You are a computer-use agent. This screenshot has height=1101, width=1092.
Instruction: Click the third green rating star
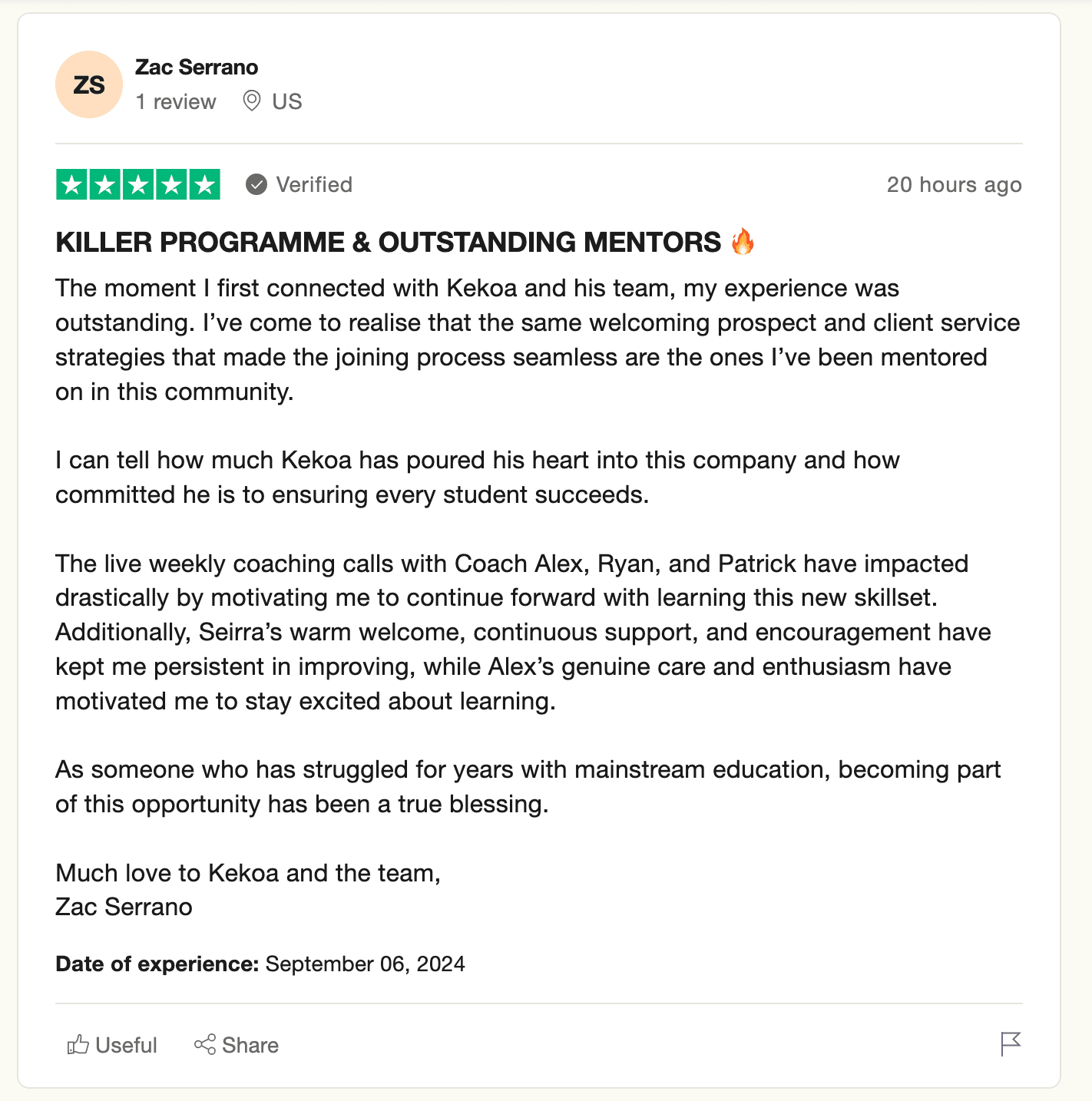tap(138, 185)
